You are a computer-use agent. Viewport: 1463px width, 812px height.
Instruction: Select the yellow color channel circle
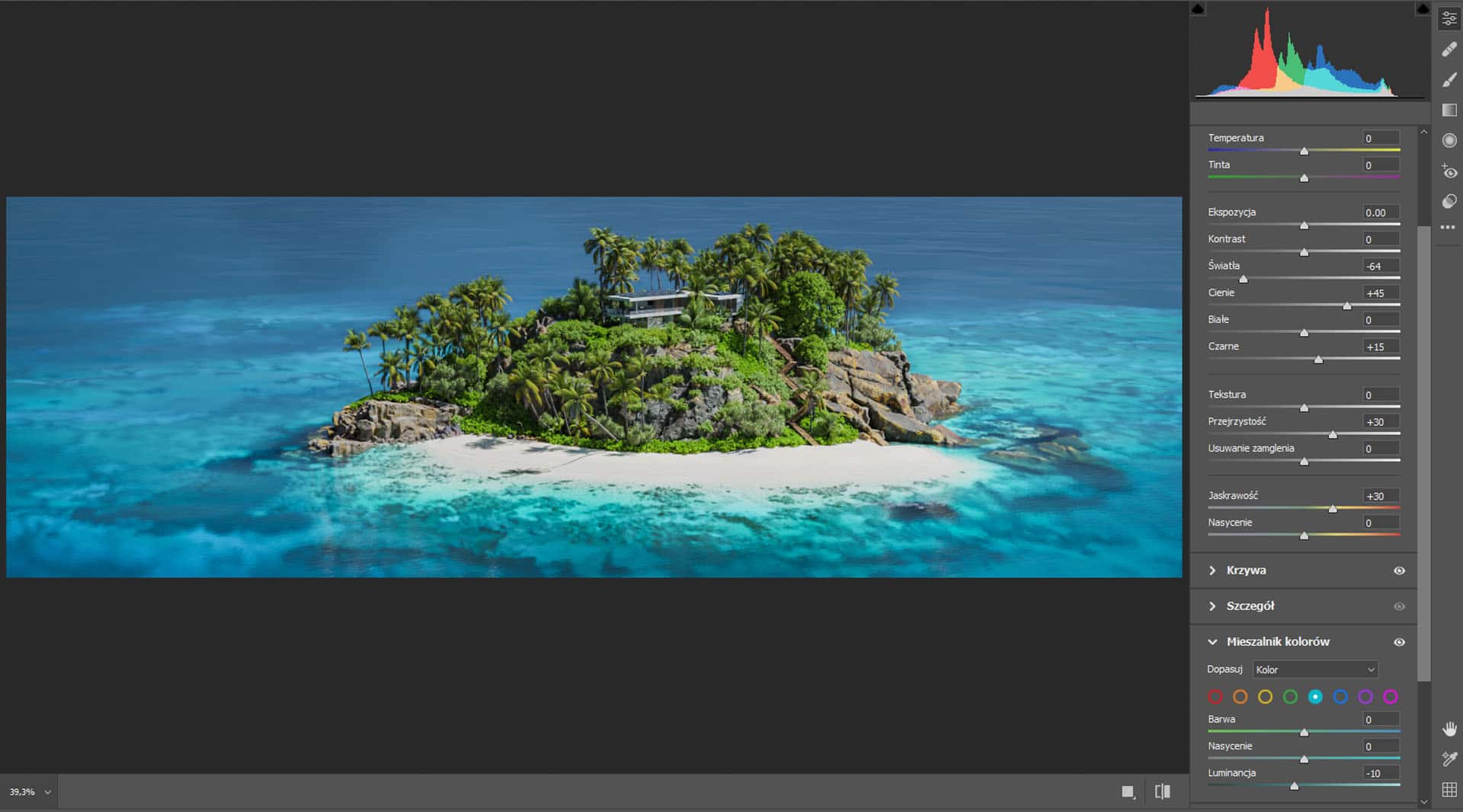pos(1265,696)
